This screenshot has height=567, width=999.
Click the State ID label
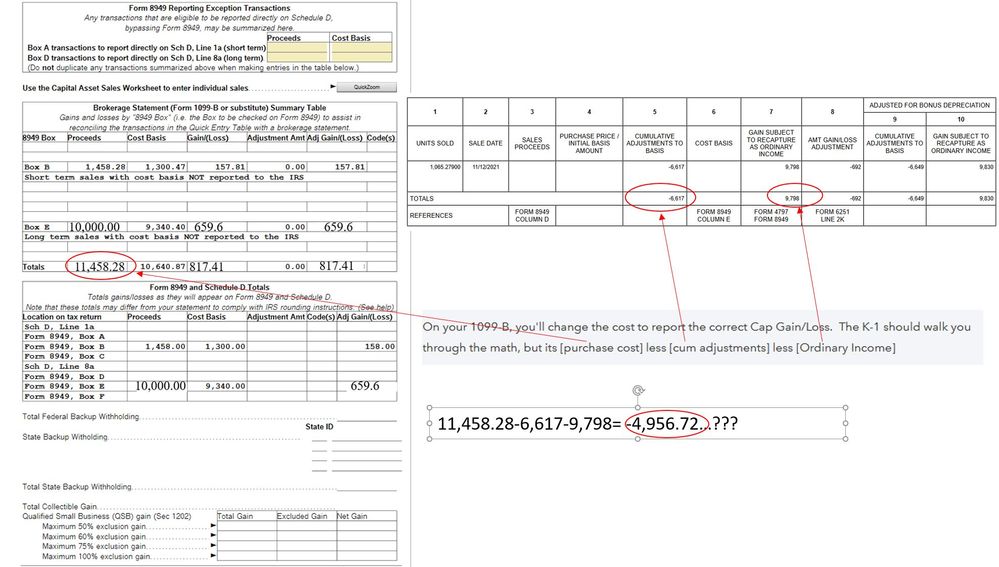(x=319, y=427)
